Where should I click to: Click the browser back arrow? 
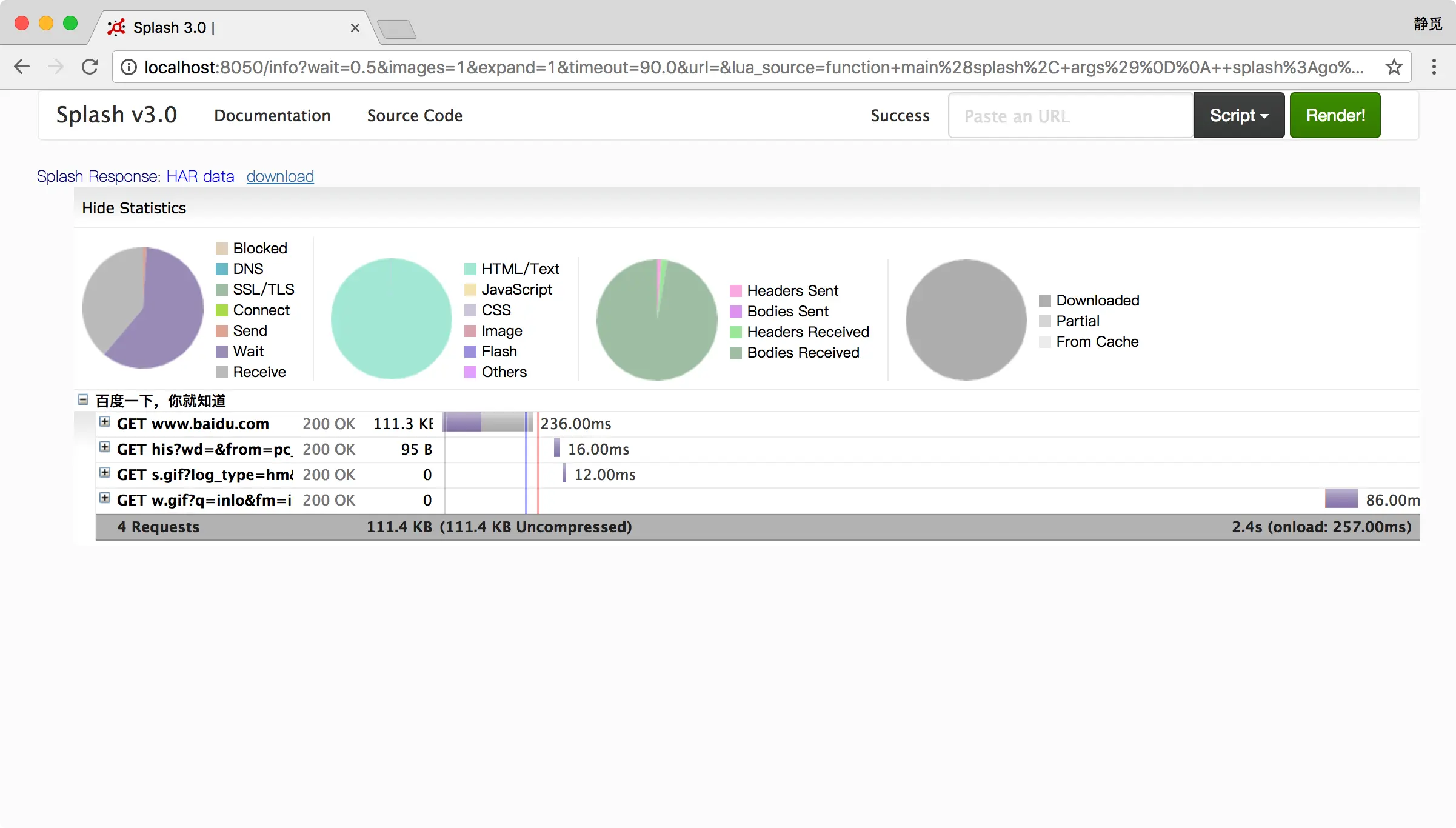click(22, 67)
